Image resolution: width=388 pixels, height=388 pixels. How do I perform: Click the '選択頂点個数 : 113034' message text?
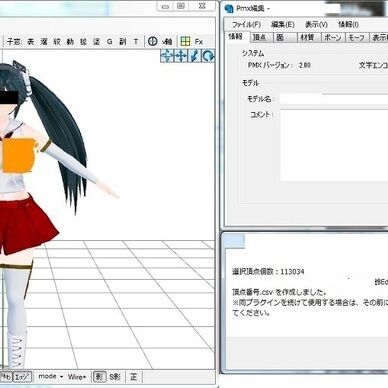click(x=268, y=272)
